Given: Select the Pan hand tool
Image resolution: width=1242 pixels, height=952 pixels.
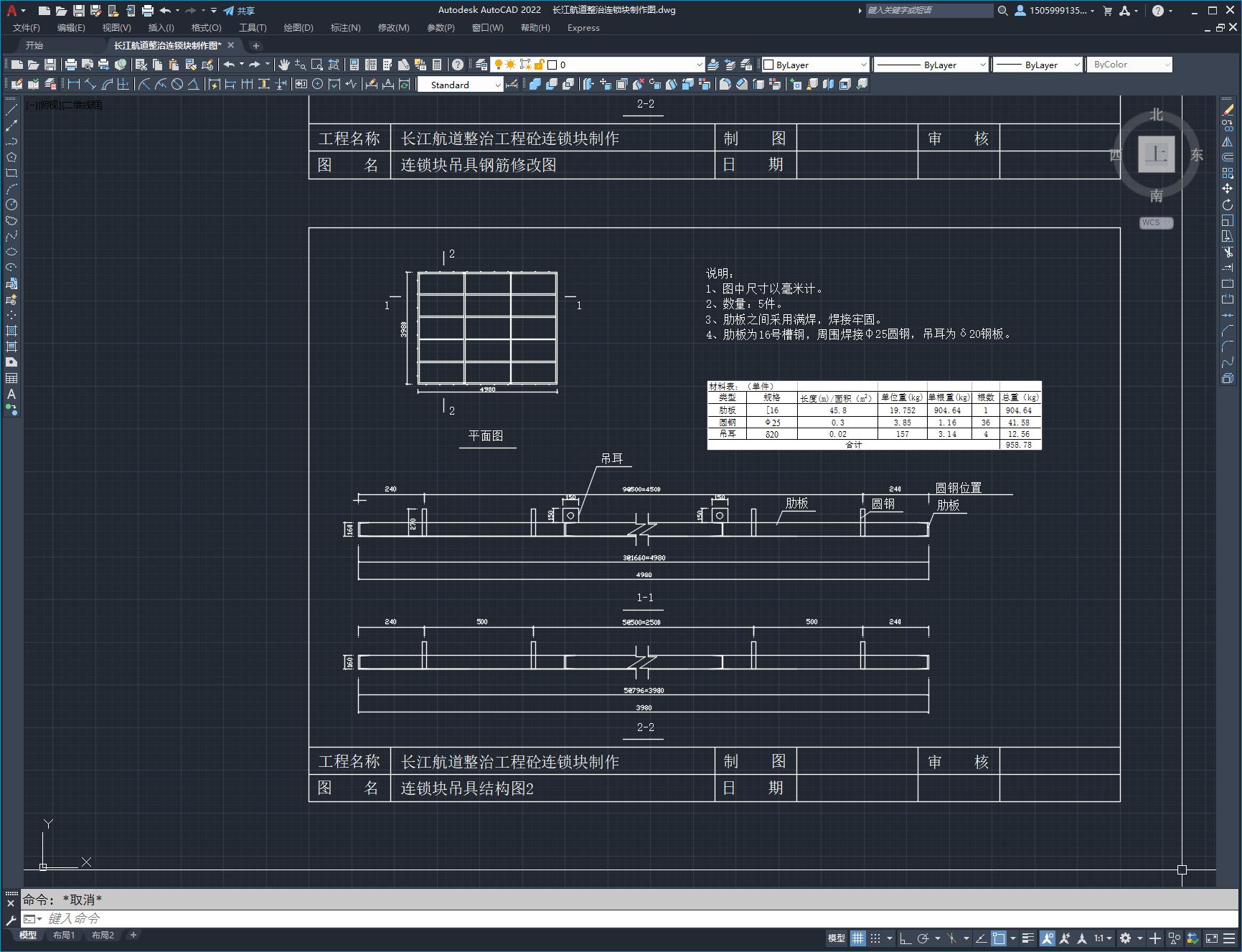Looking at the screenshot, I should (x=283, y=65).
